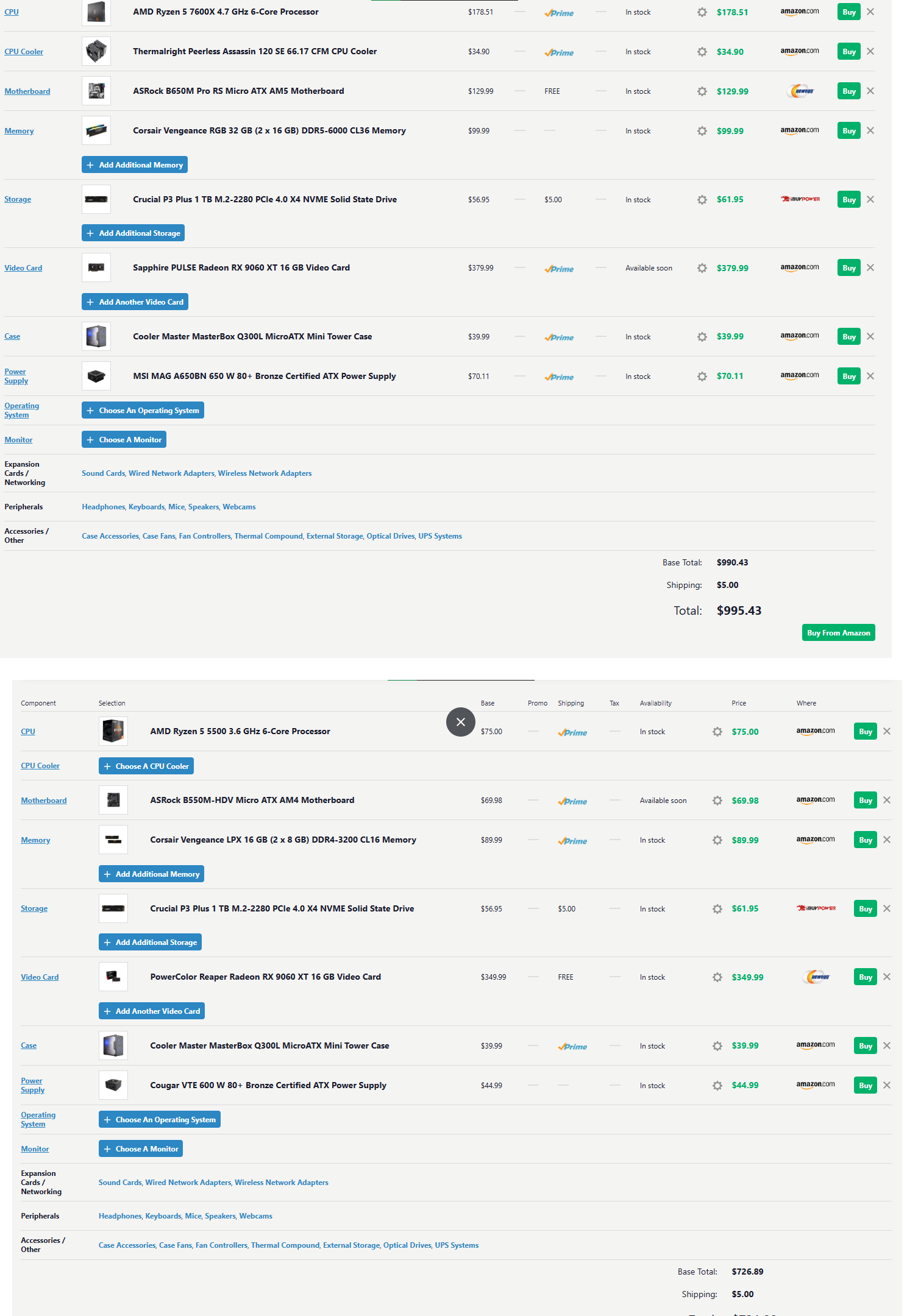Choose A Monitor in first build
907x1316 pixels.
pos(124,440)
